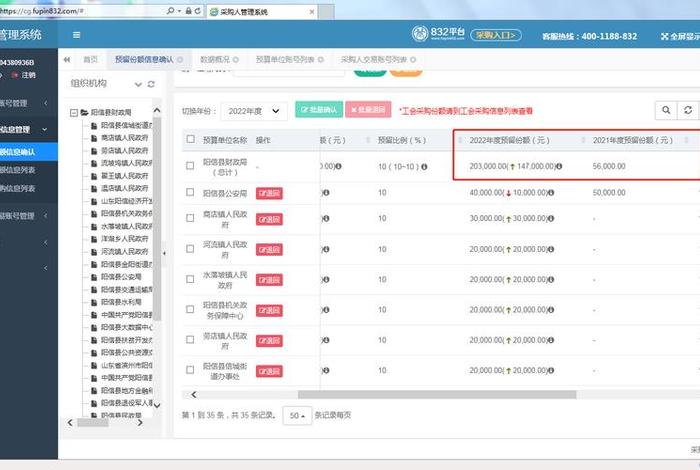This screenshot has width=700, height=470.
Task: Click 退回 button in 商店镇人民政府 row
Action: click(x=269, y=219)
